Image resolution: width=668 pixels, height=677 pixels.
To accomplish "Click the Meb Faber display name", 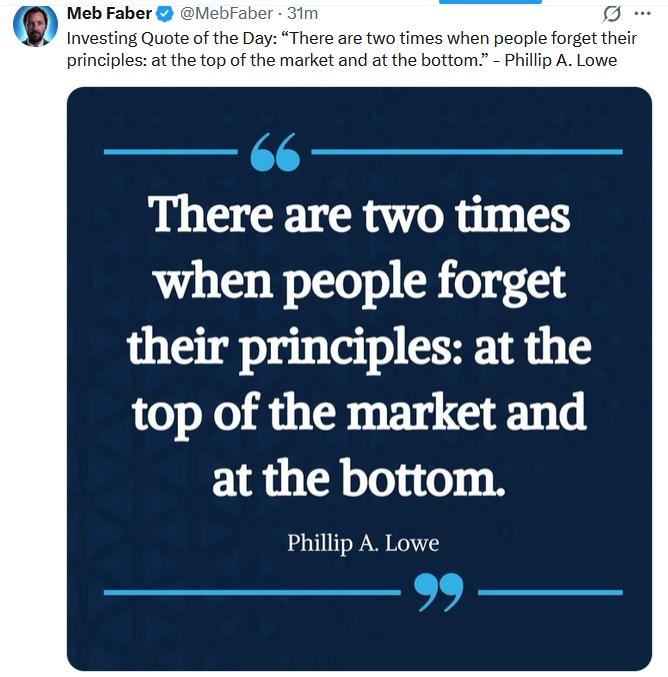I will pos(109,13).
